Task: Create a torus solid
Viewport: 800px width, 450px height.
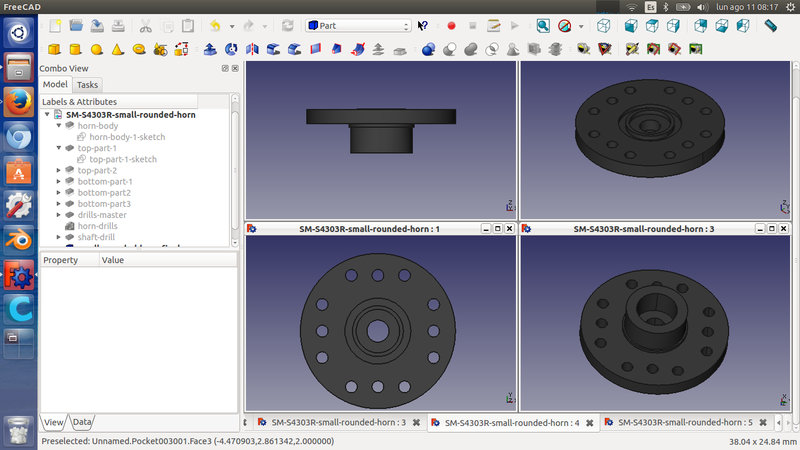Action: (139, 48)
